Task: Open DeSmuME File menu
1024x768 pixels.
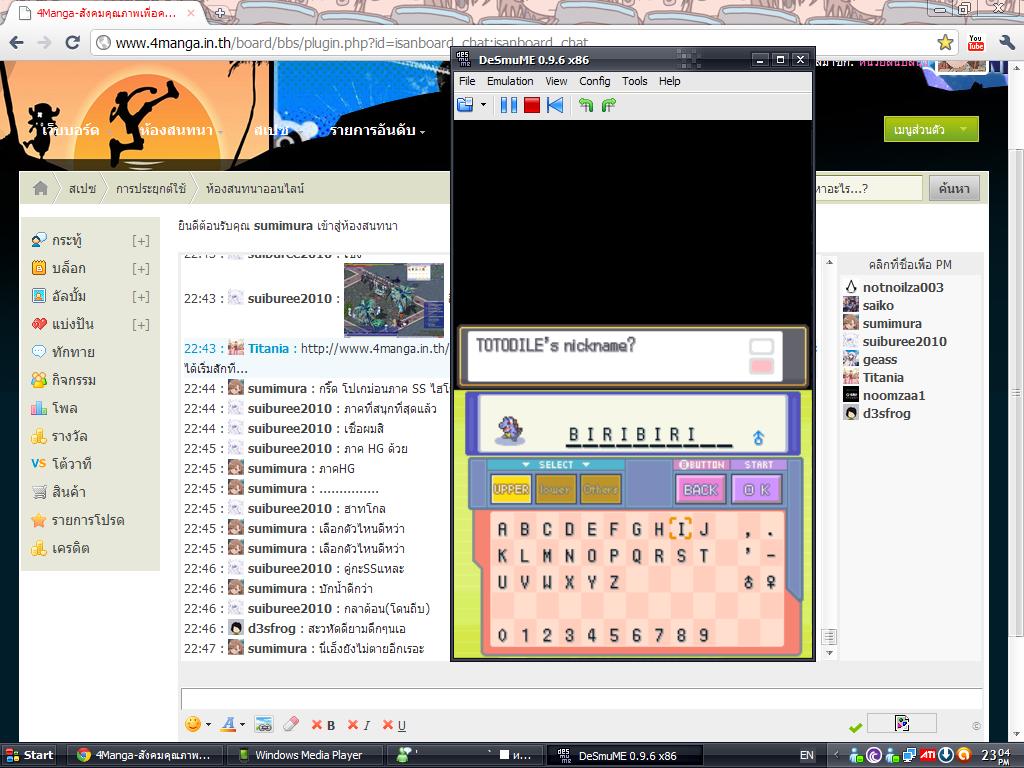Action: click(467, 81)
